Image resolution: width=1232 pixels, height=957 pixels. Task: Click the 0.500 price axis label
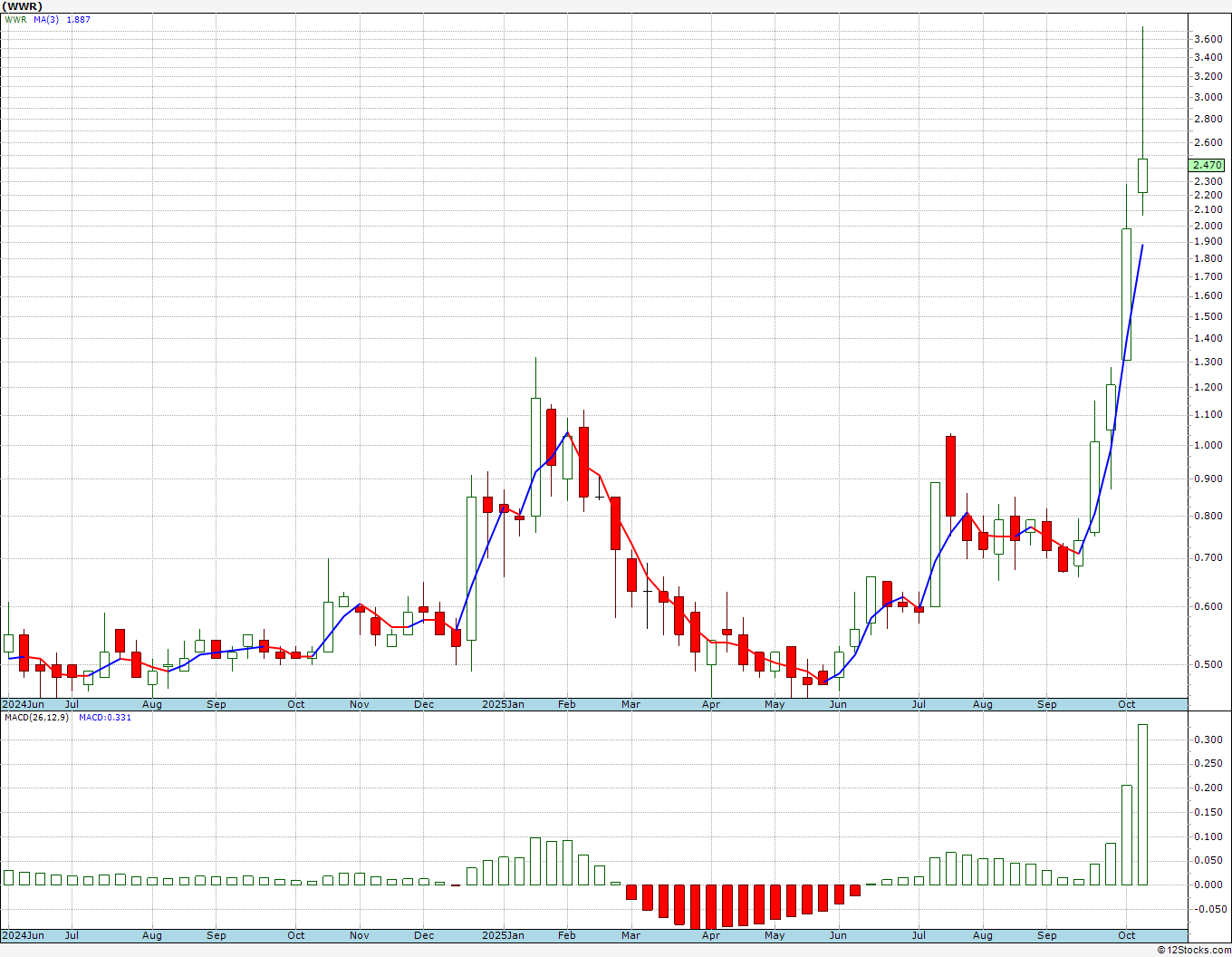[1208, 664]
